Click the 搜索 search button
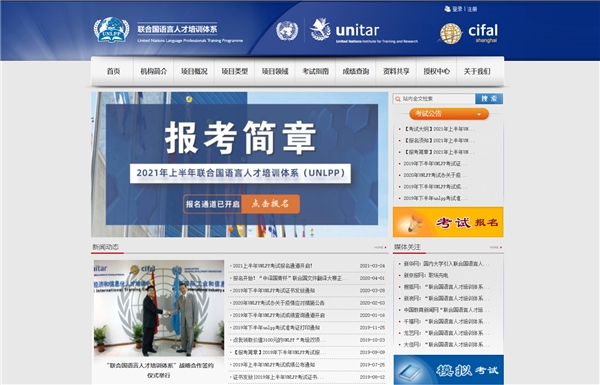 click(489, 99)
